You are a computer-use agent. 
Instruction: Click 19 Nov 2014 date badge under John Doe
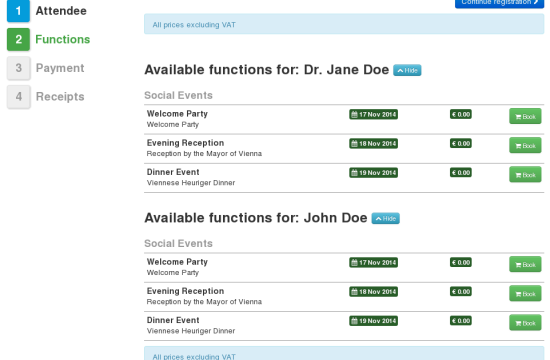tap(374, 321)
